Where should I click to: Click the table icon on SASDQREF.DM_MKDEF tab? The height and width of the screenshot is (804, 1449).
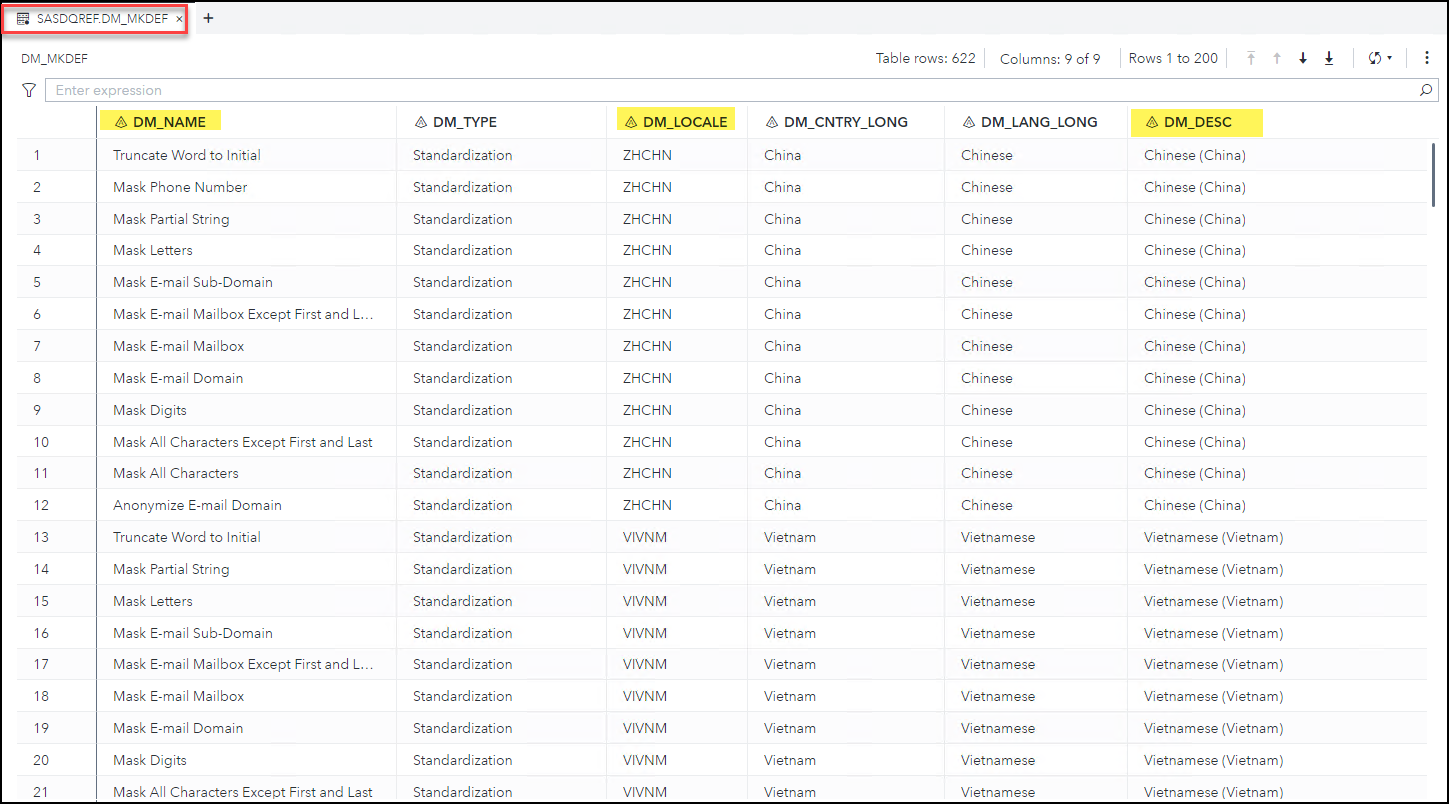click(23, 19)
